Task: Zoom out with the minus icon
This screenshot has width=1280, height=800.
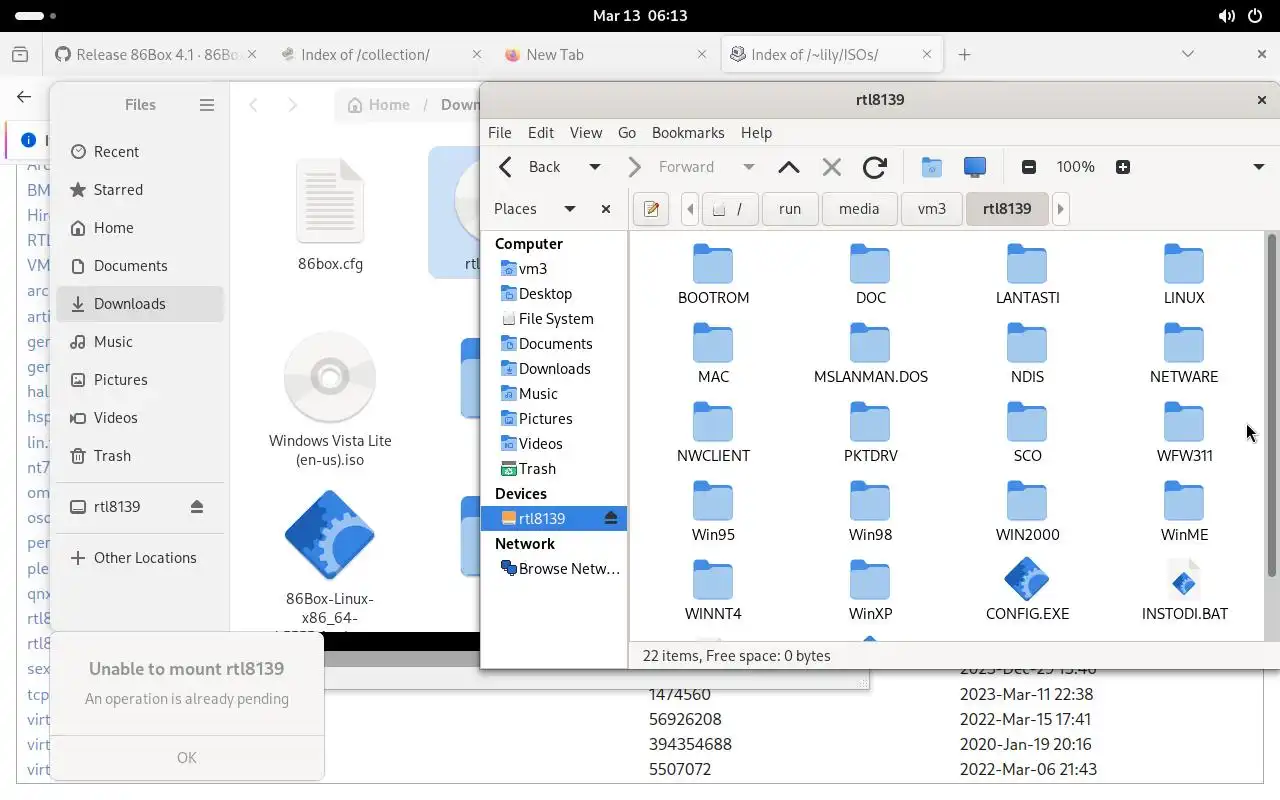Action: coord(1029,167)
